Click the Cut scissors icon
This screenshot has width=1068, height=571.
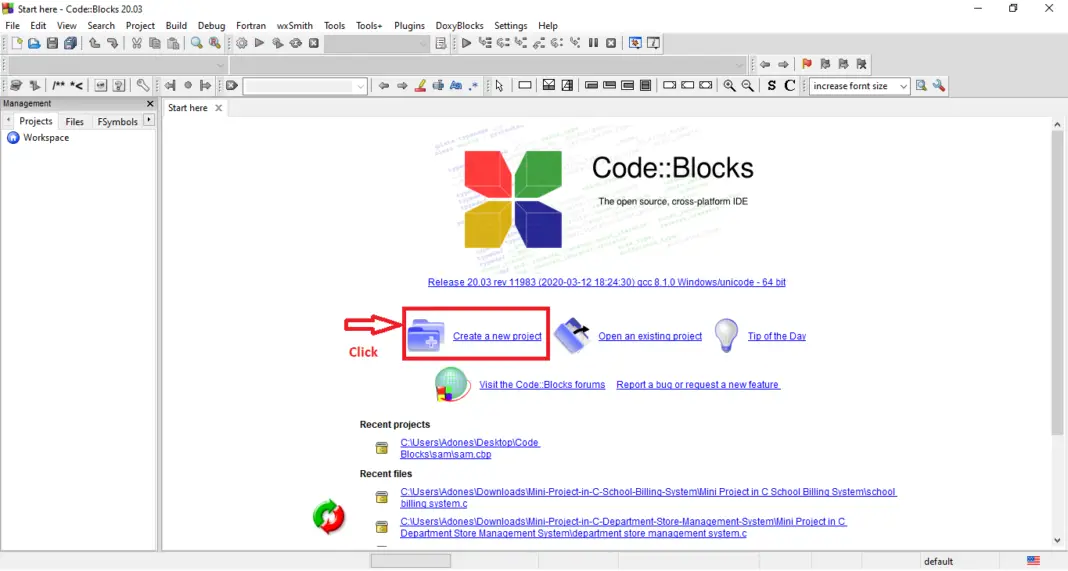(137, 44)
